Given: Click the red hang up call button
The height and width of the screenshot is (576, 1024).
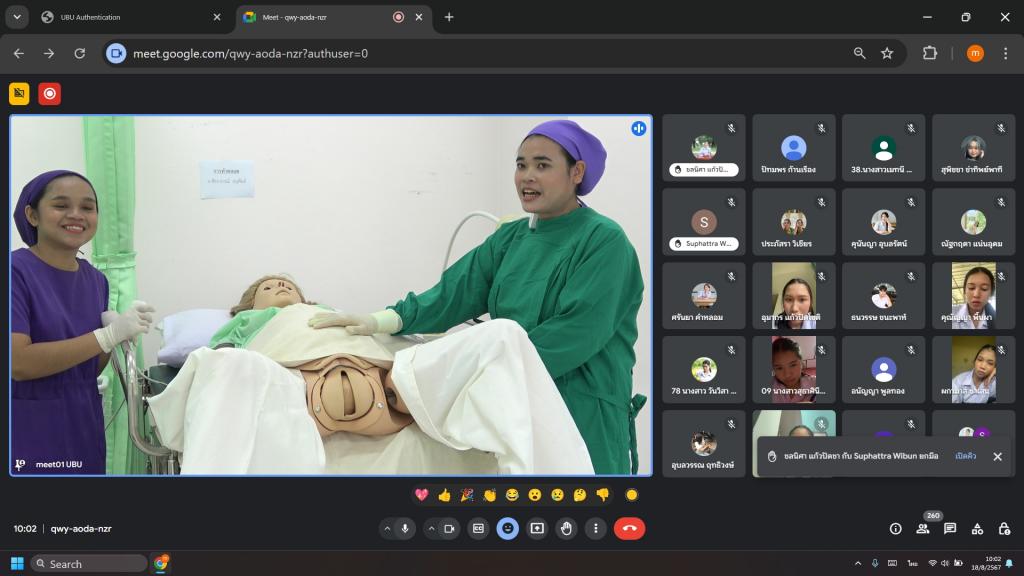Looking at the screenshot, I should [629, 528].
